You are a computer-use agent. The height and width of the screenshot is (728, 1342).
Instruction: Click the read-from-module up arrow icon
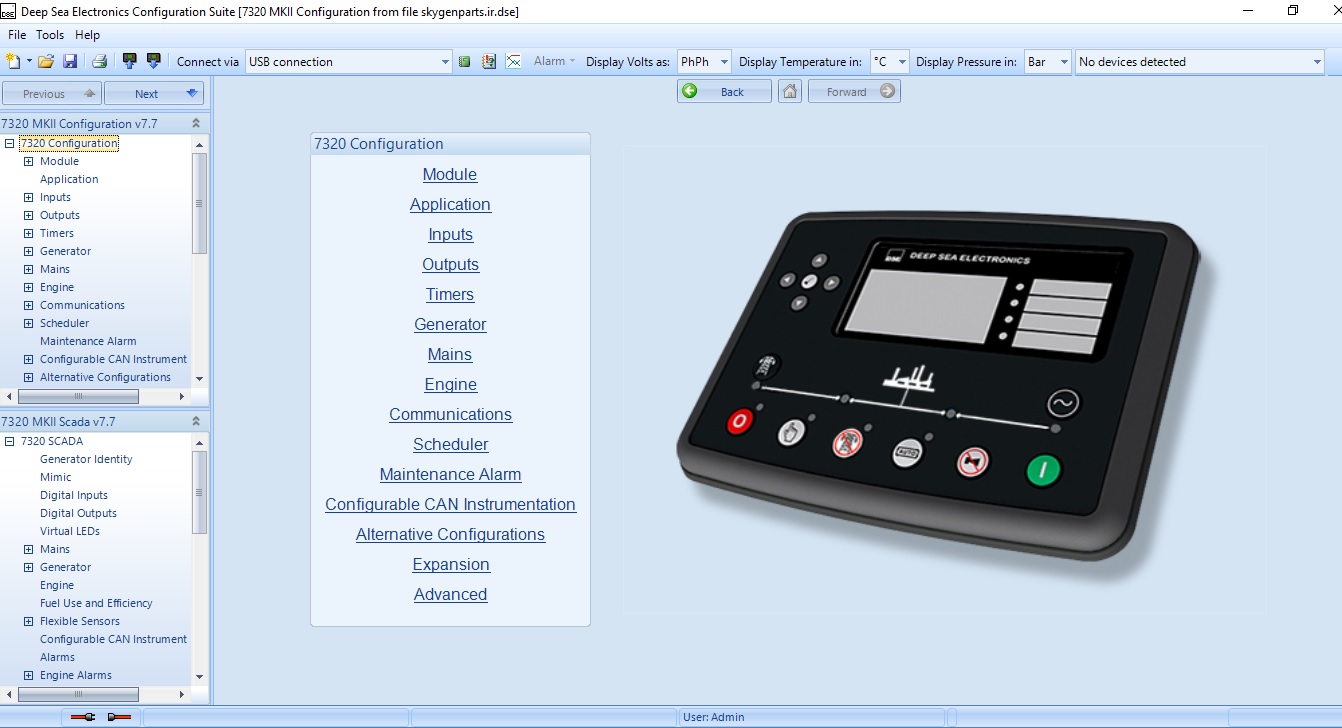click(129, 61)
